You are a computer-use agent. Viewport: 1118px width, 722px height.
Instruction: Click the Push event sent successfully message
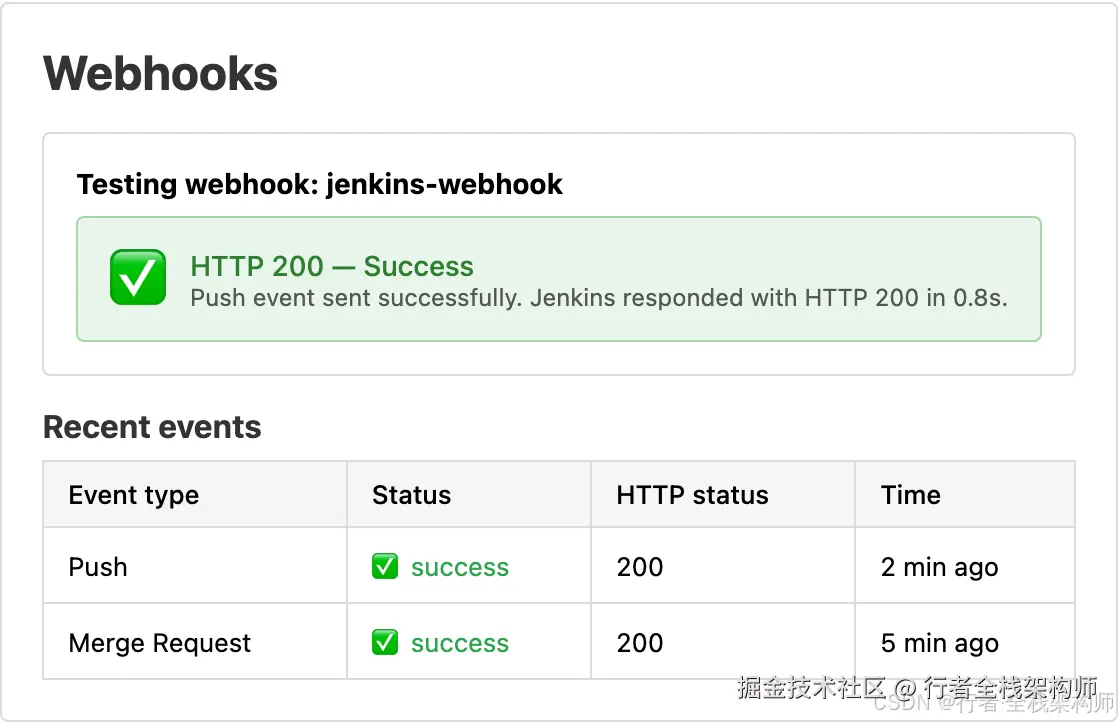point(599,298)
